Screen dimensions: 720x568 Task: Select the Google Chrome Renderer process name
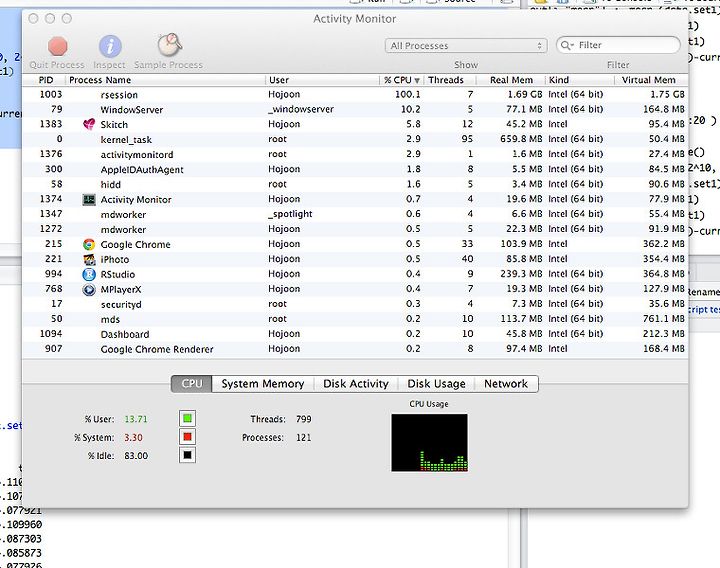(157, 349)
